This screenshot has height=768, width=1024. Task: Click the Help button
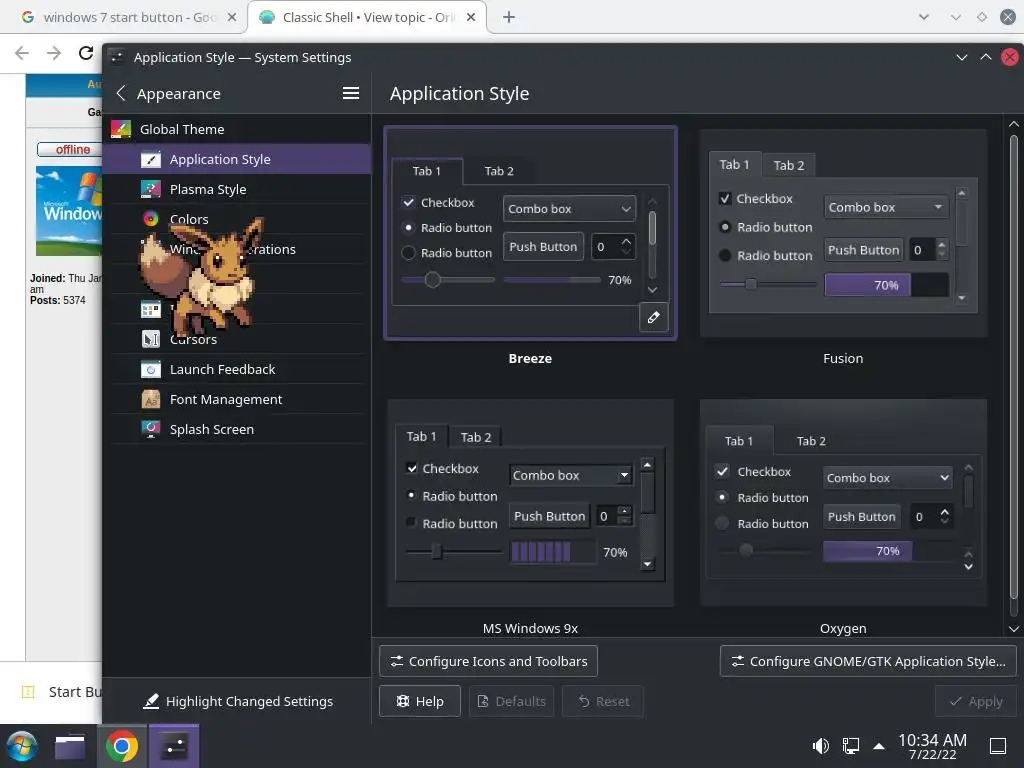click(420, 701)
